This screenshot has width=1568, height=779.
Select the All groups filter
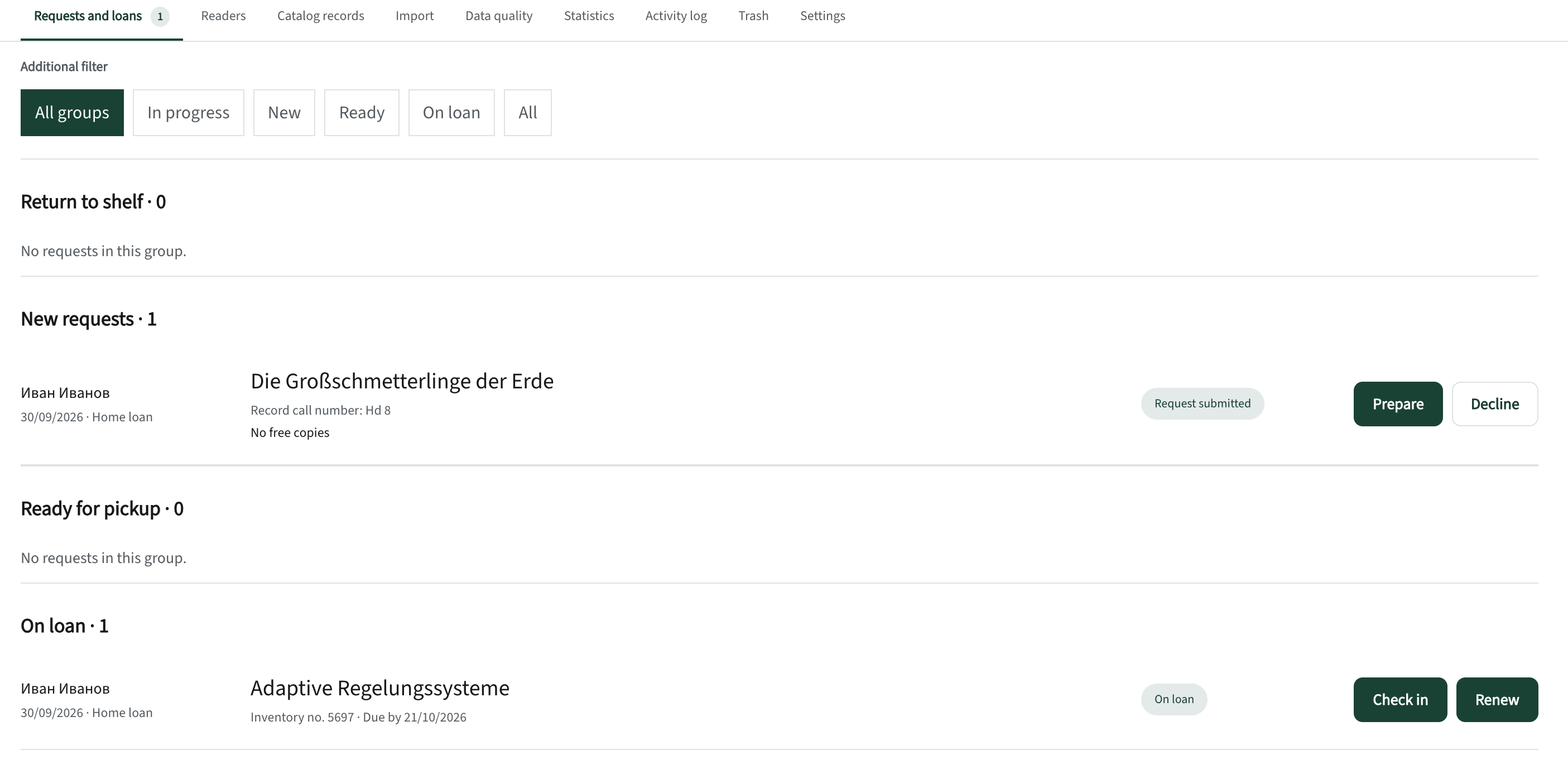(x=72, y=113)
